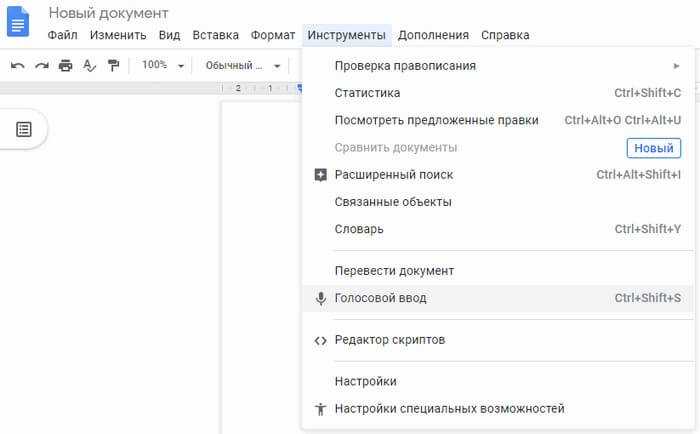
Task: Click the Новый документ title field
Action: [108, 13]
